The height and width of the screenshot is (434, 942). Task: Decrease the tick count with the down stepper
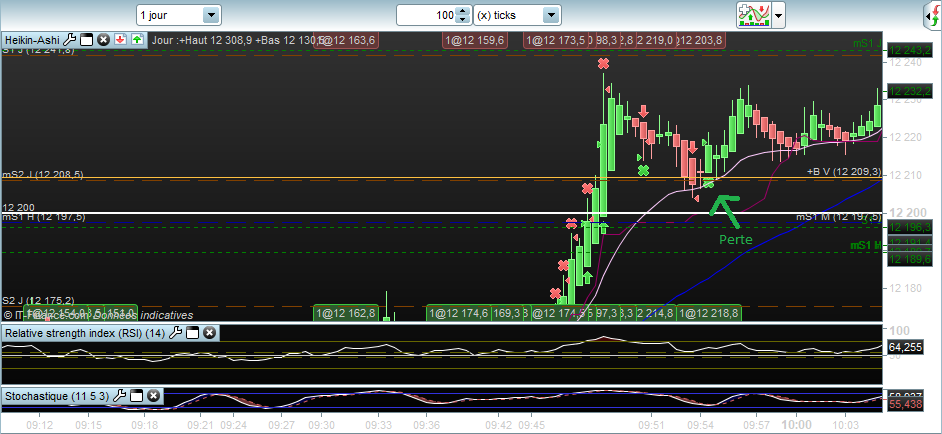[x=462, y=20]
